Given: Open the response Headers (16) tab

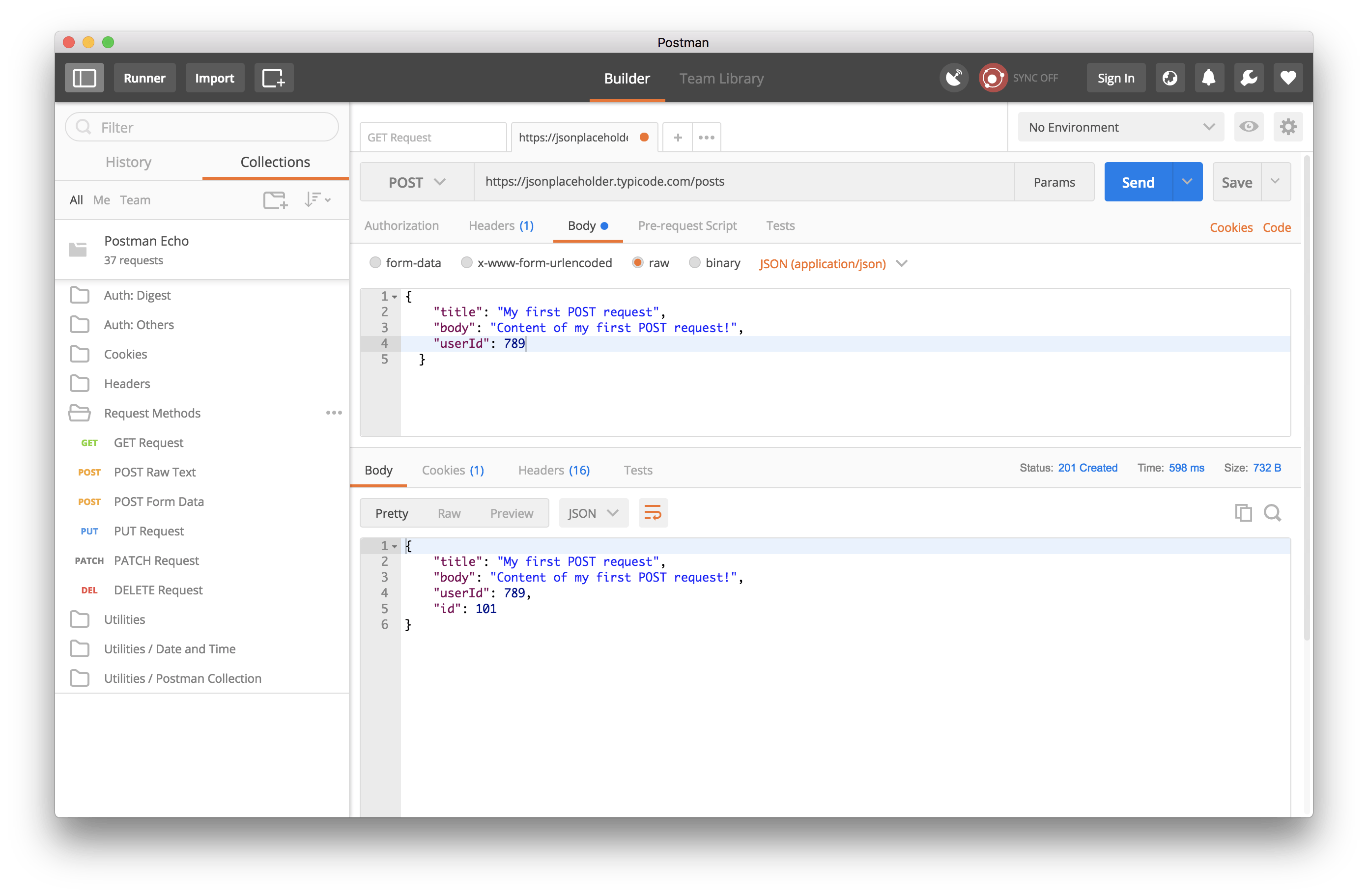Looking at the screenshot, I should coord(553,470).
